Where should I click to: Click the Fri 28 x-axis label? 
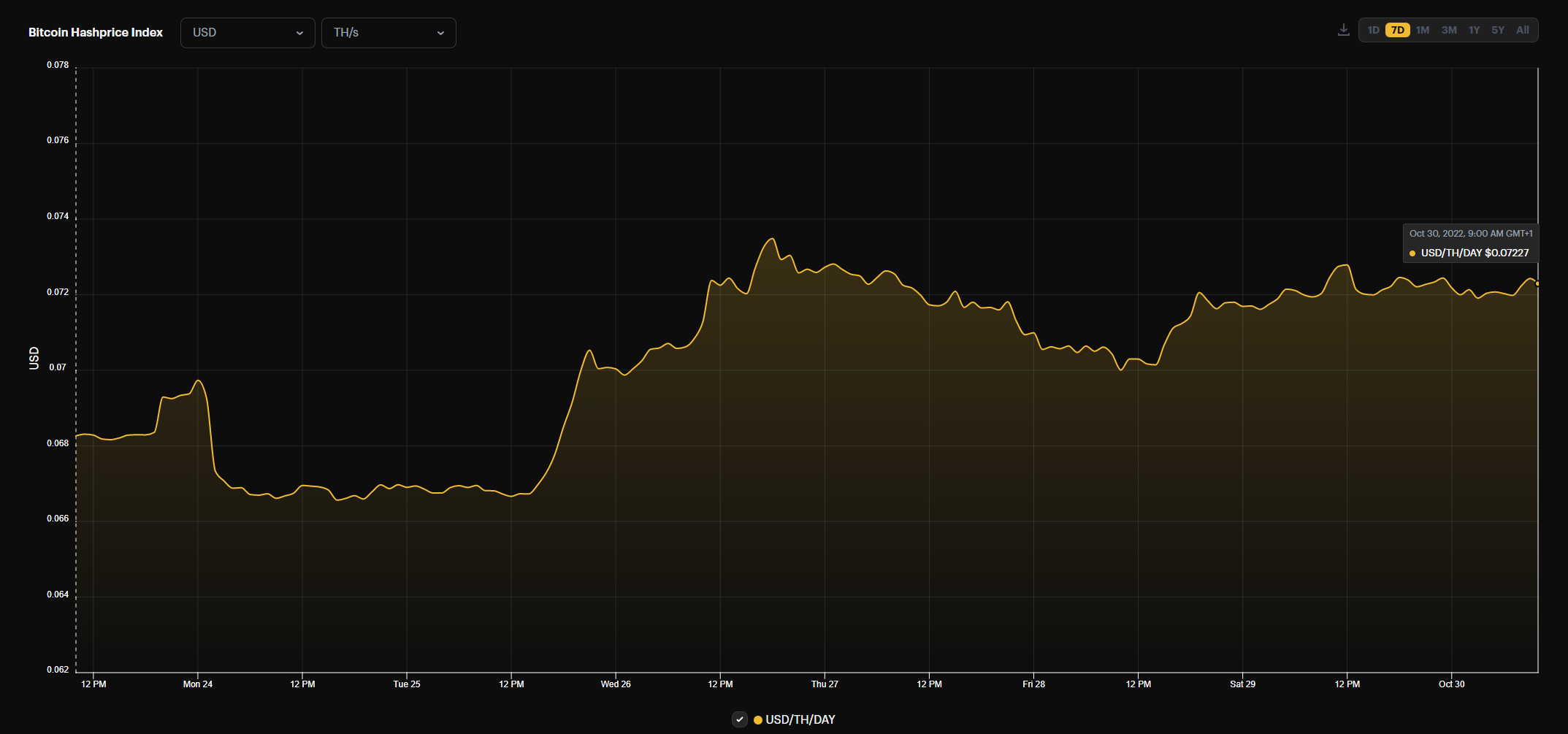click(x=1033, y=684)
